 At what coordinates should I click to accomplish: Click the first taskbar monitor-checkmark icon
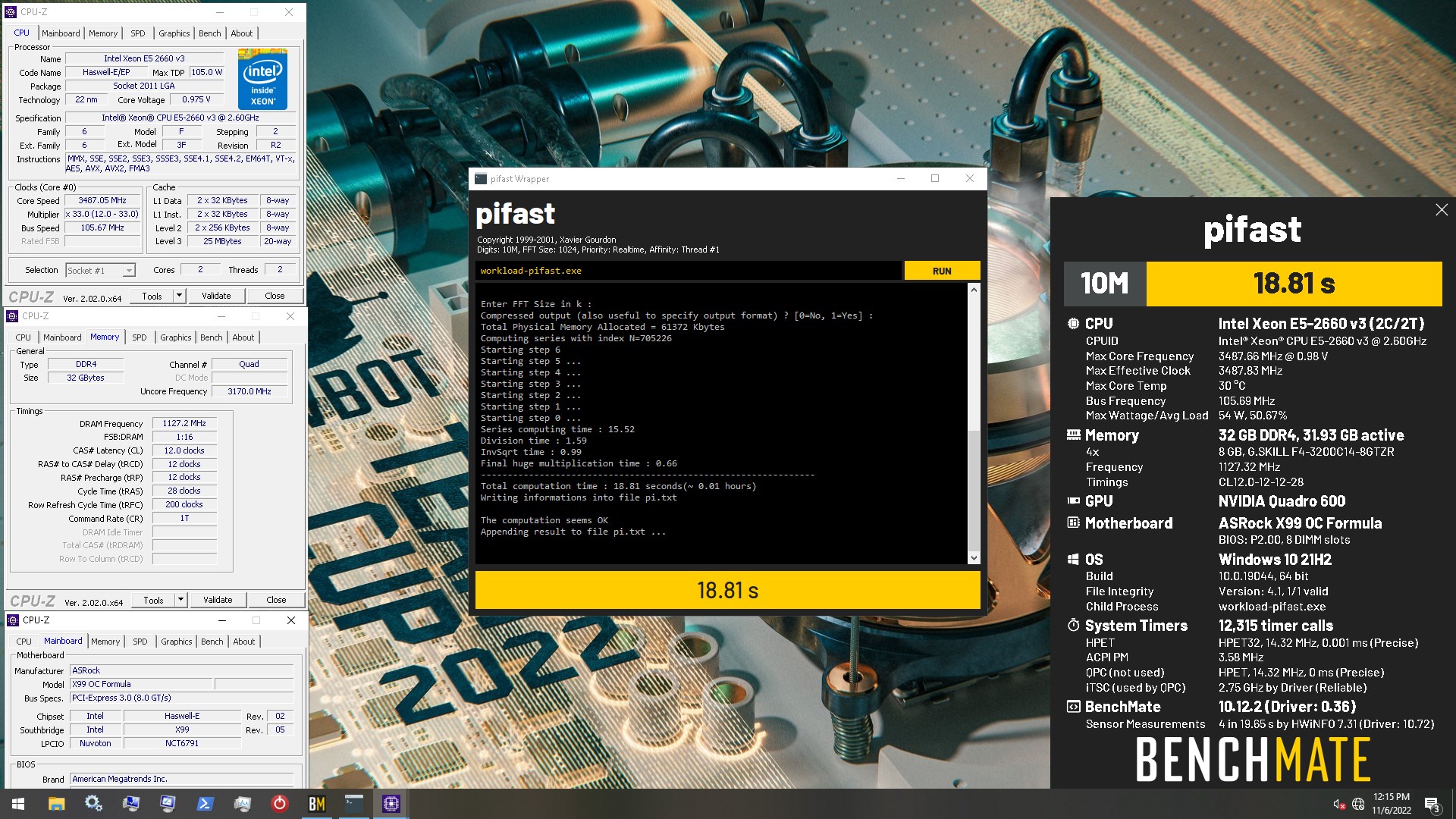130,804
